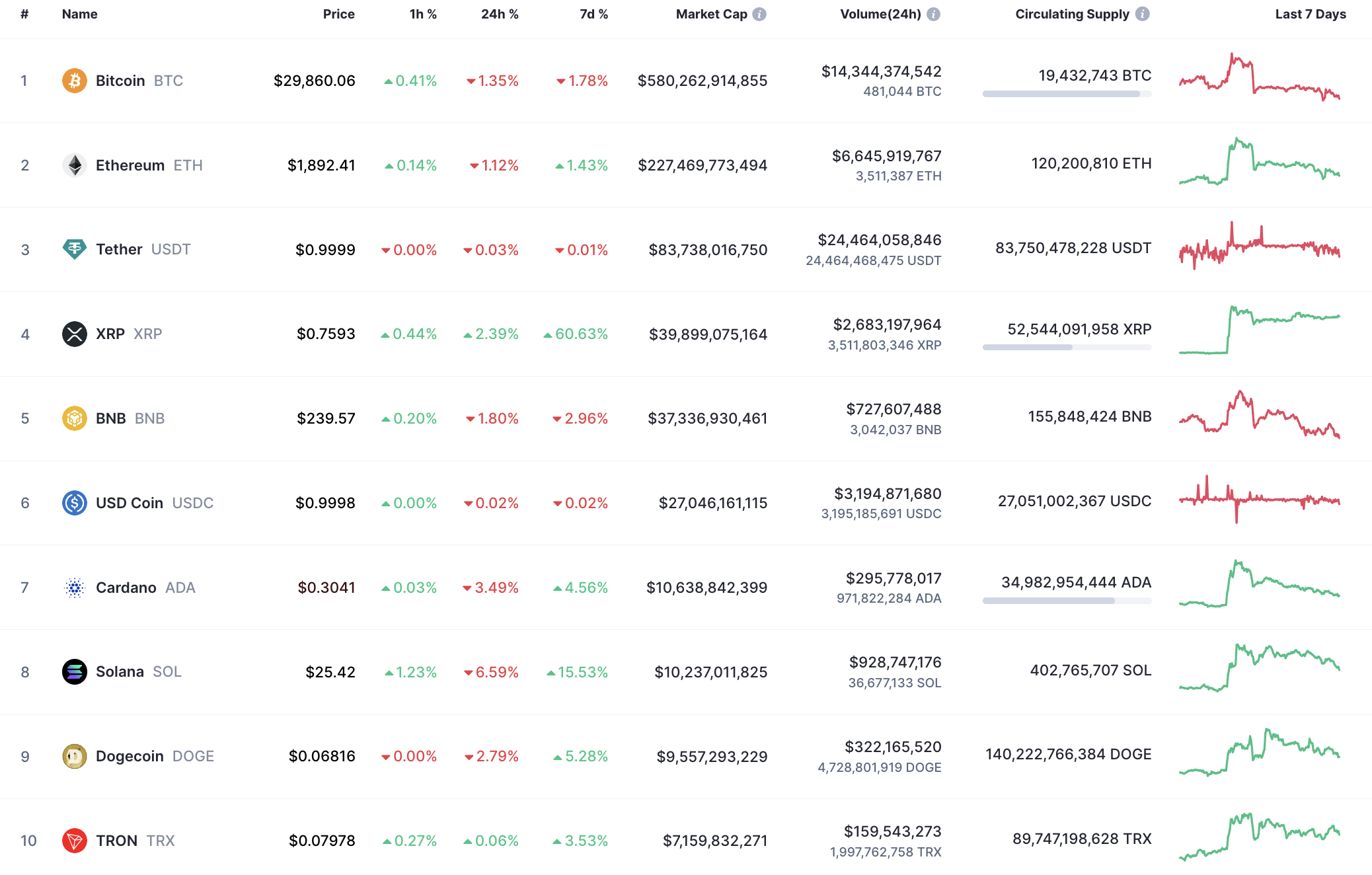Click the USD Coin logo icon
This screenshot has width=1372, height=875.
pyautogui.click(x=75, y=502)
